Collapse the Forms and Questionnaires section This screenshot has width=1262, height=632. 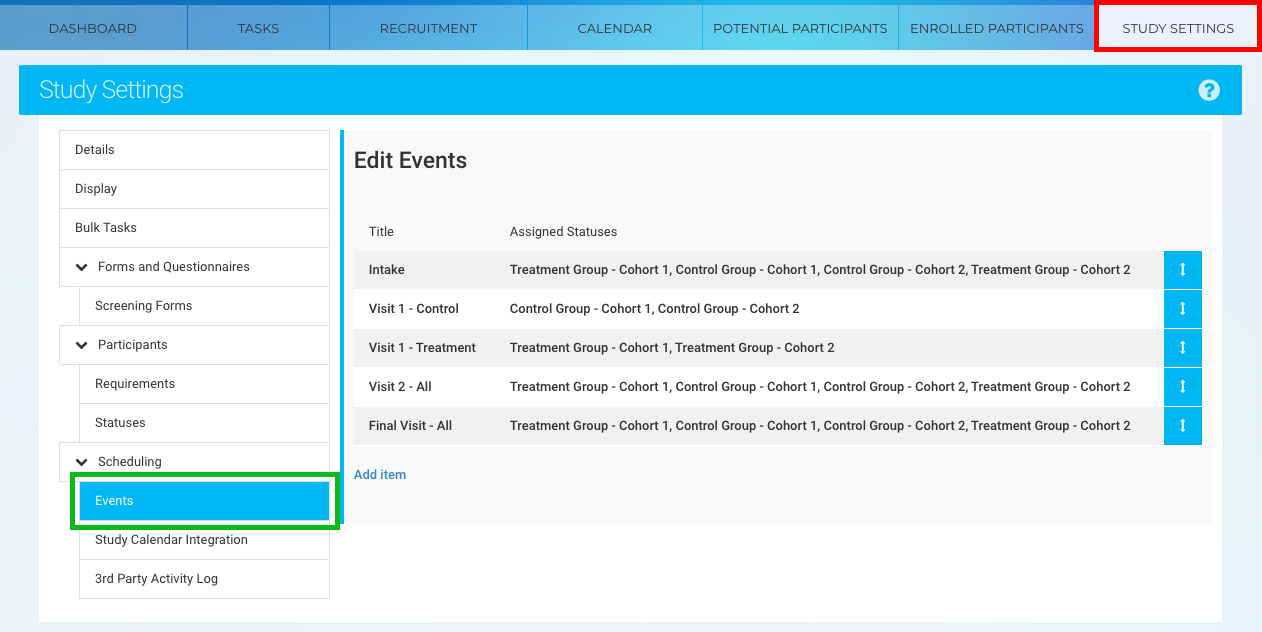[x=82, y=267]
